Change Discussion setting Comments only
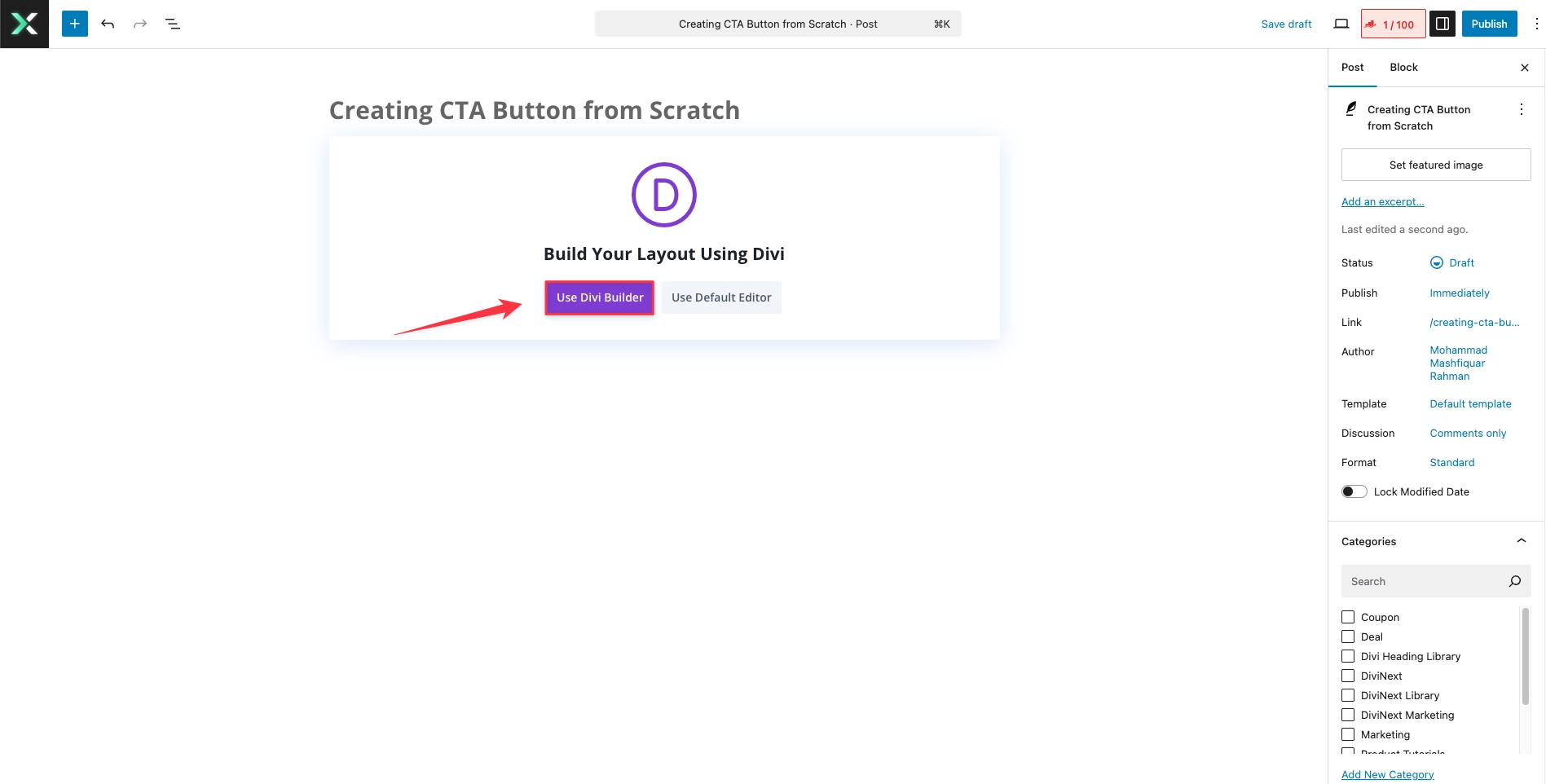The width and height of the screenshot is (1546, 784). [1468, 433]
